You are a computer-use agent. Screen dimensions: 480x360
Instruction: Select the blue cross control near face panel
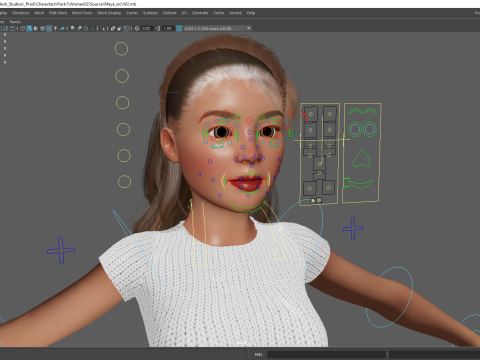click(353, 228)
